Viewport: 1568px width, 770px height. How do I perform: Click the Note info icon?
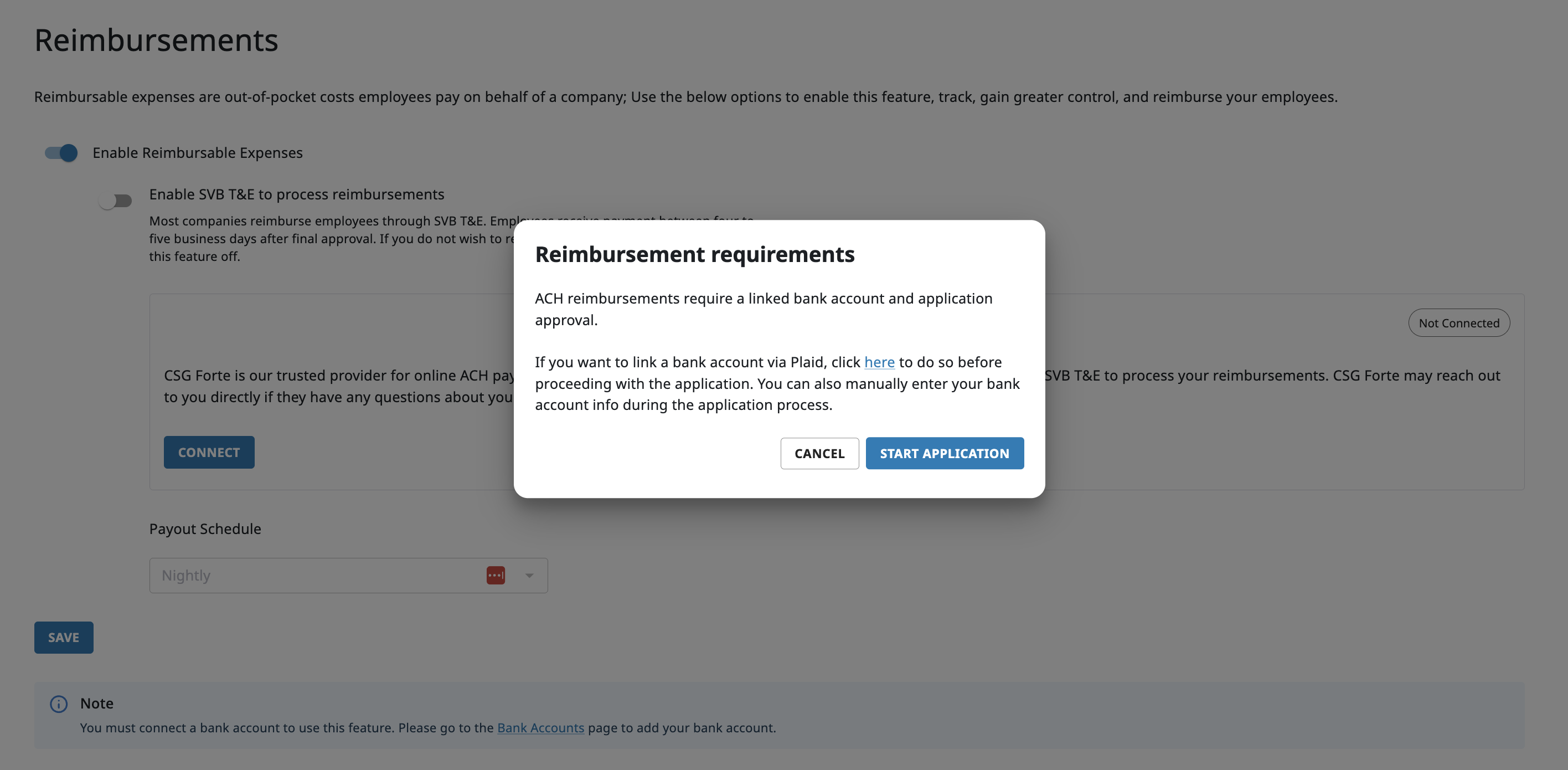tap(59, 704)
